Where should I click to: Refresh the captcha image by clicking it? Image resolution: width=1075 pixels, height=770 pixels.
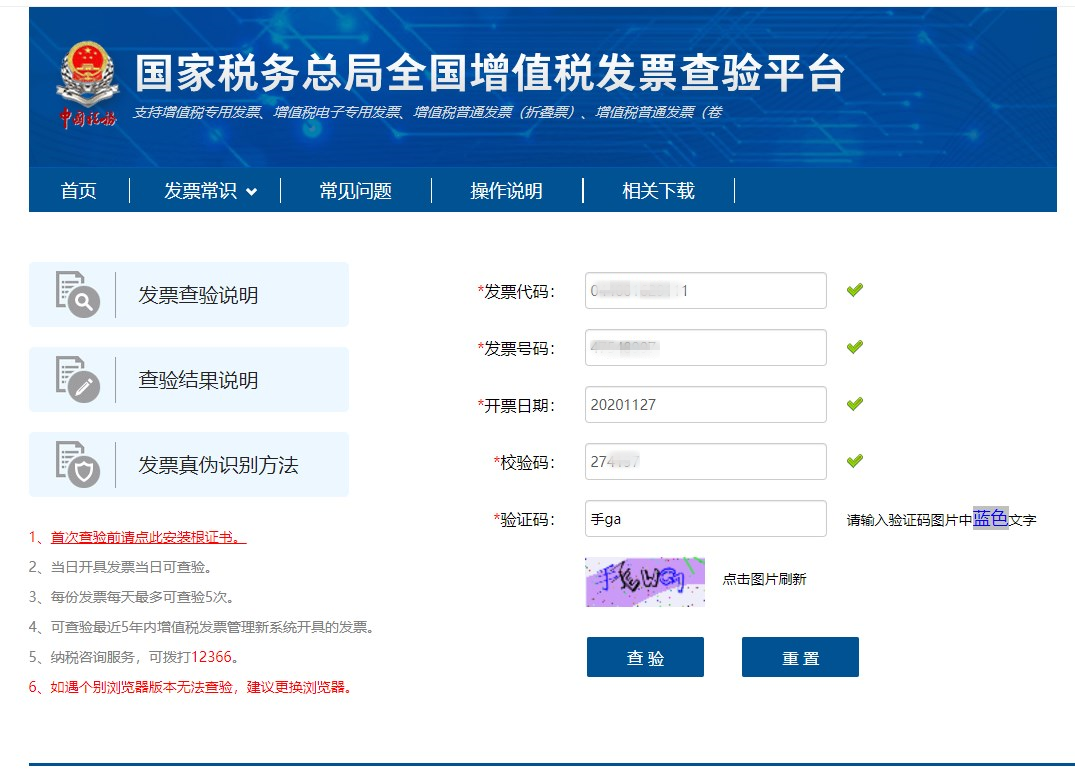(x=645, y=582)
